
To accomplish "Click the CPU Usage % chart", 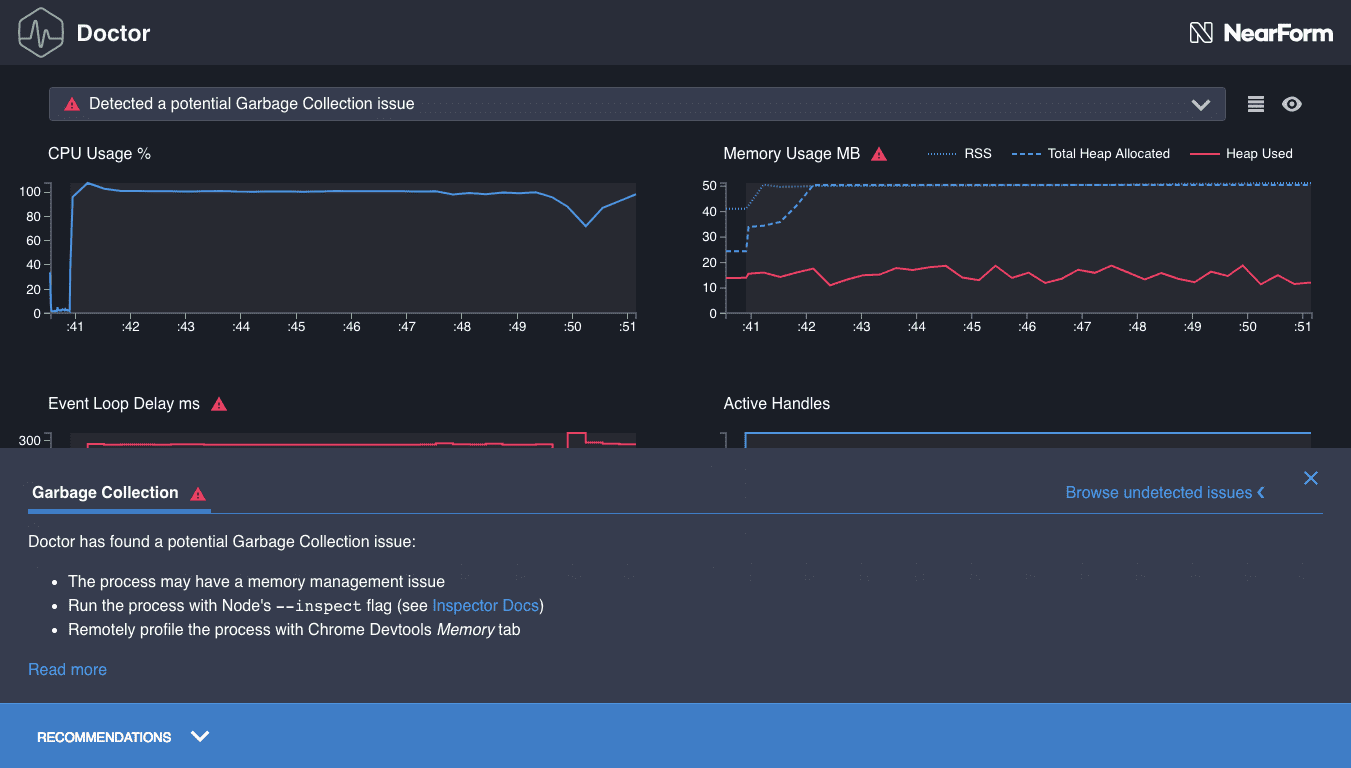I will (352, 248).
